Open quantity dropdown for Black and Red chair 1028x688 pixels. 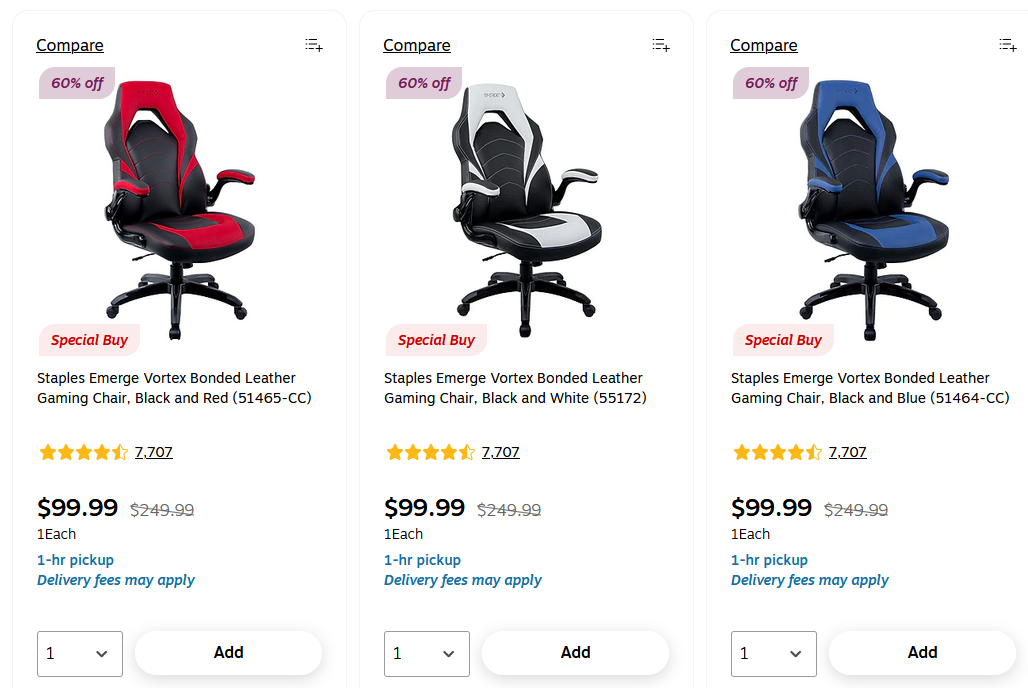(80, 653)
